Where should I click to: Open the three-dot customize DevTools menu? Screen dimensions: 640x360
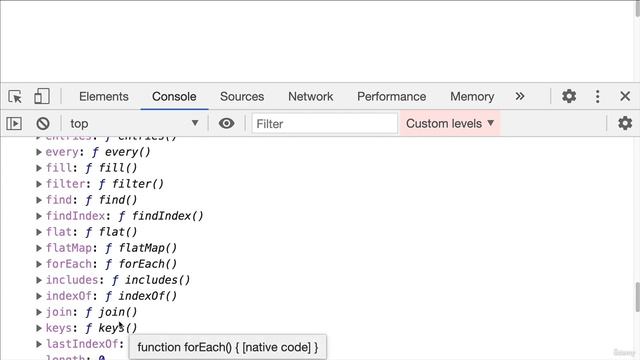(x=598, y=96)
